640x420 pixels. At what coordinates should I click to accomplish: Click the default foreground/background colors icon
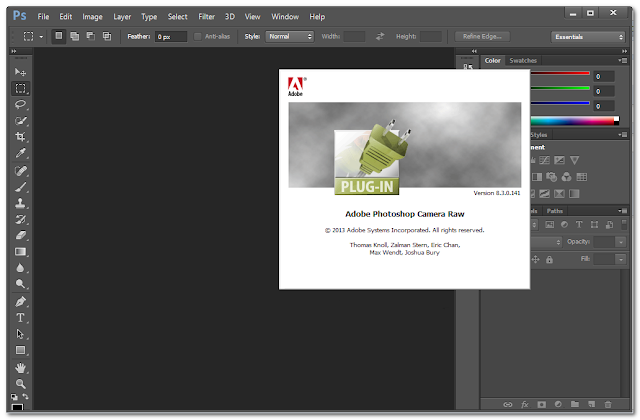click(14, 397)
